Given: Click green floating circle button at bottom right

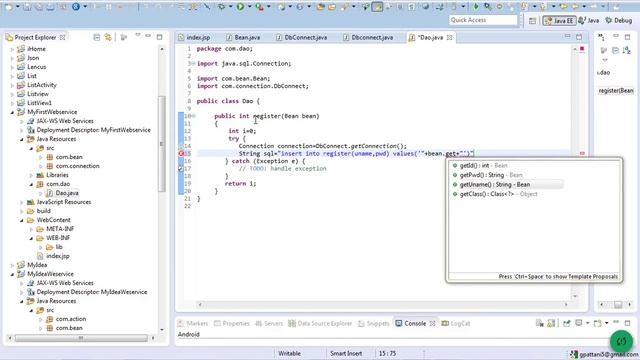Looking at the screenshot, I should [x=621, y=341].
